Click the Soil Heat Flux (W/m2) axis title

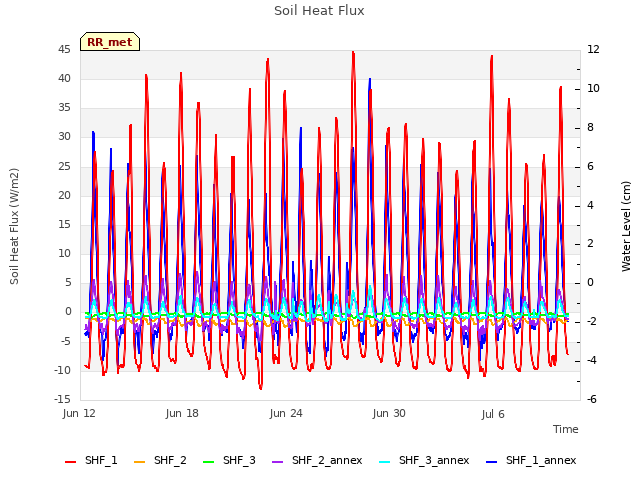click(14, 226)
